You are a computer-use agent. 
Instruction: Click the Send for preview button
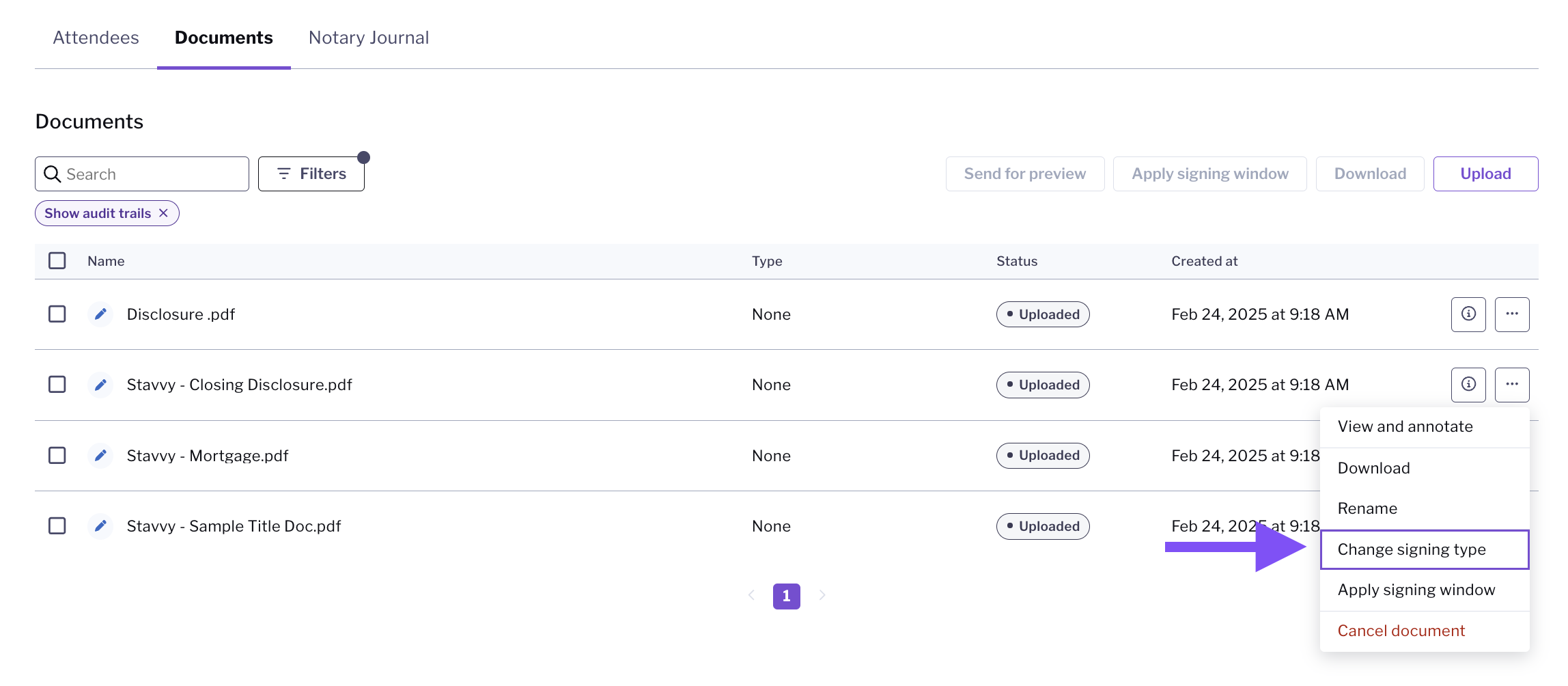pos(1025,174)
